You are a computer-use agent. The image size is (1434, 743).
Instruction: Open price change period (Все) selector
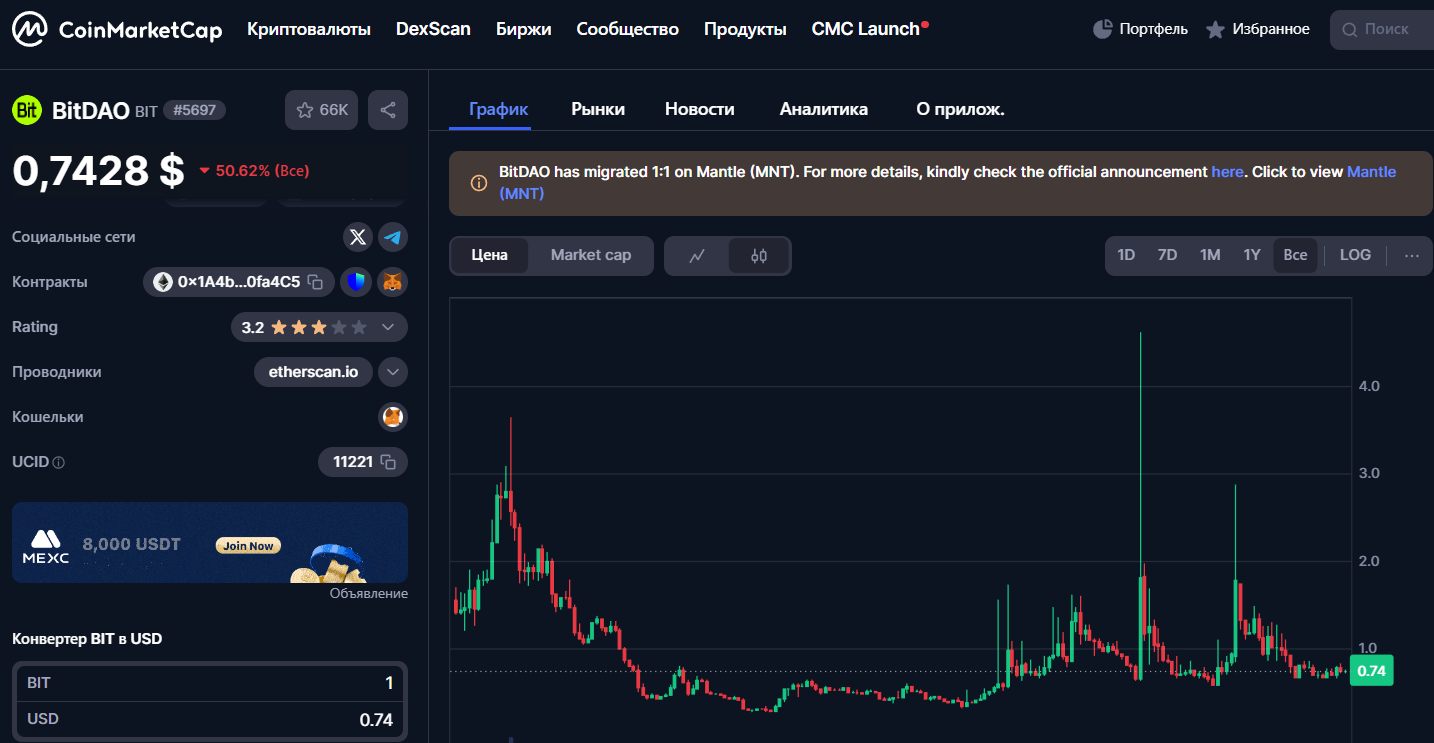[292, 171]
